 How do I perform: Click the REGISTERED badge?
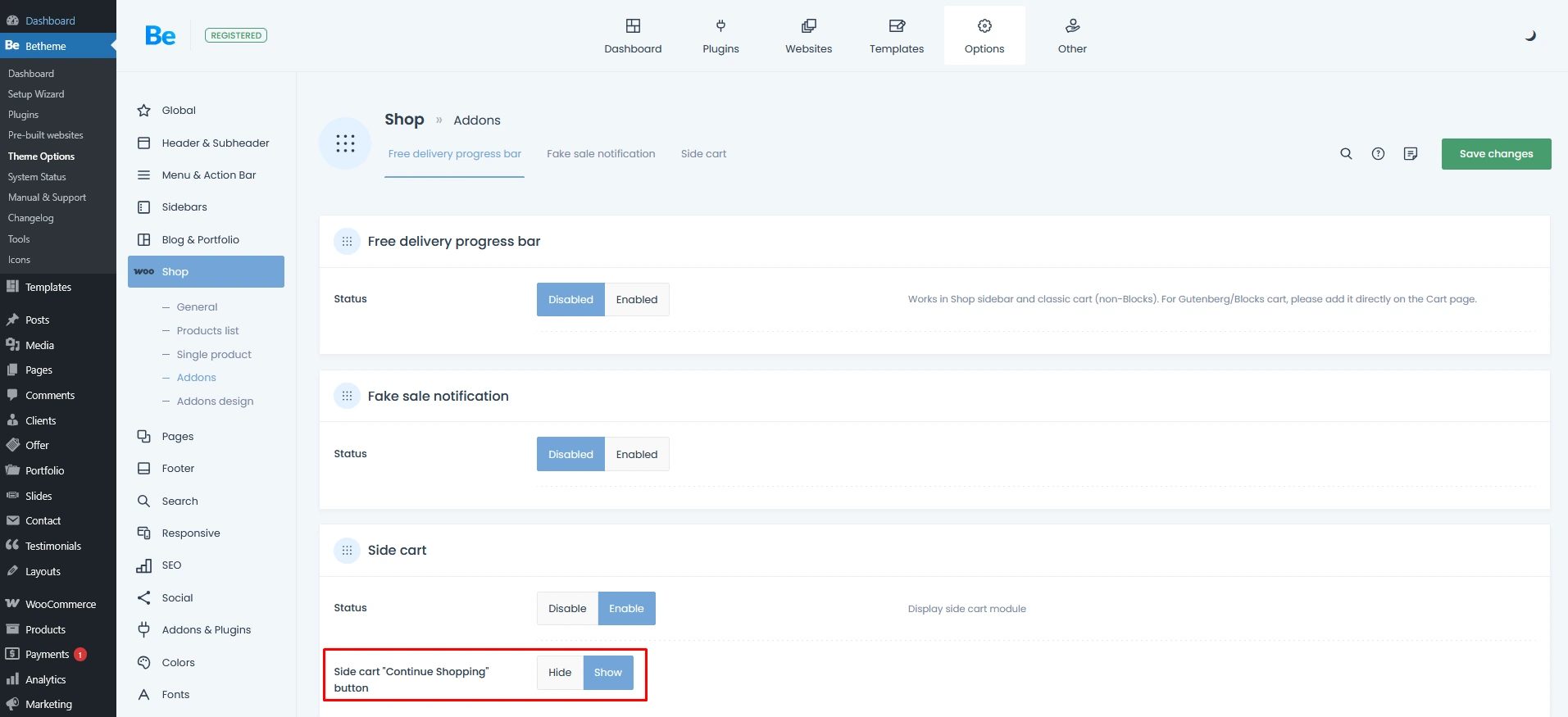(x=236, y=35)
